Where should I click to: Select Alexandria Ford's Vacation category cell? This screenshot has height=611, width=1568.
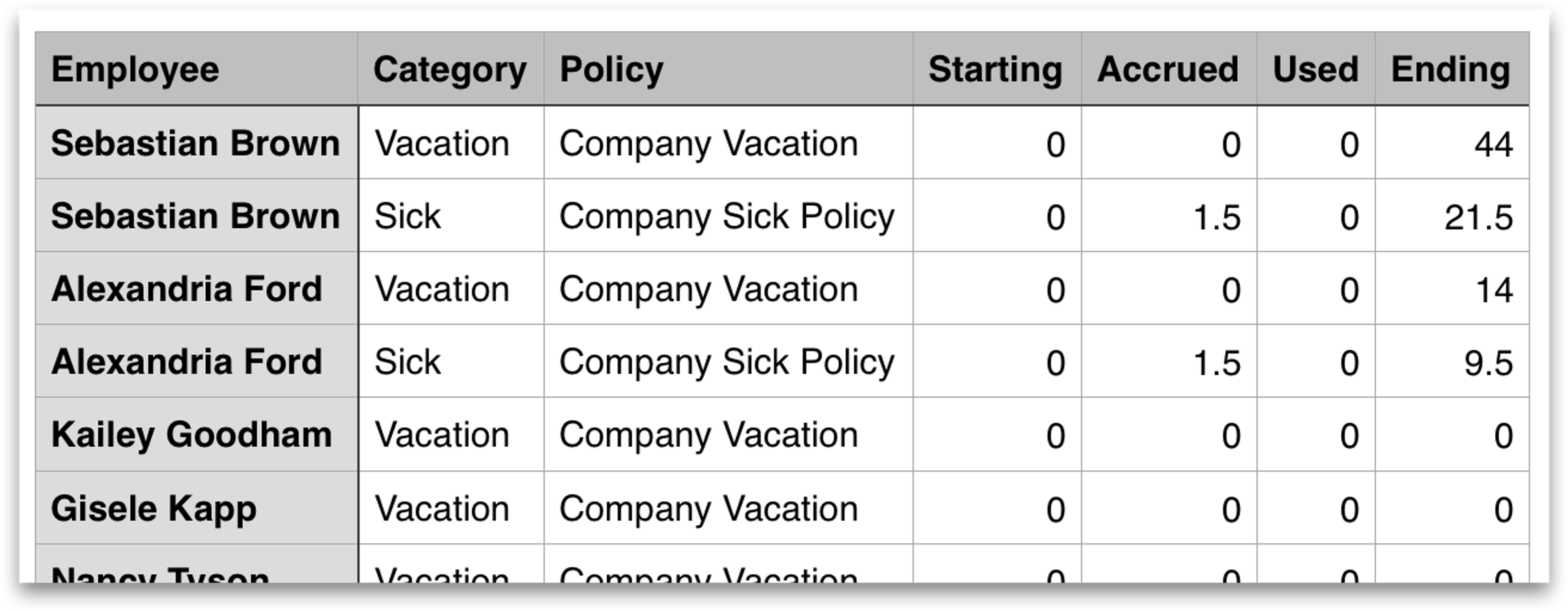451,289
